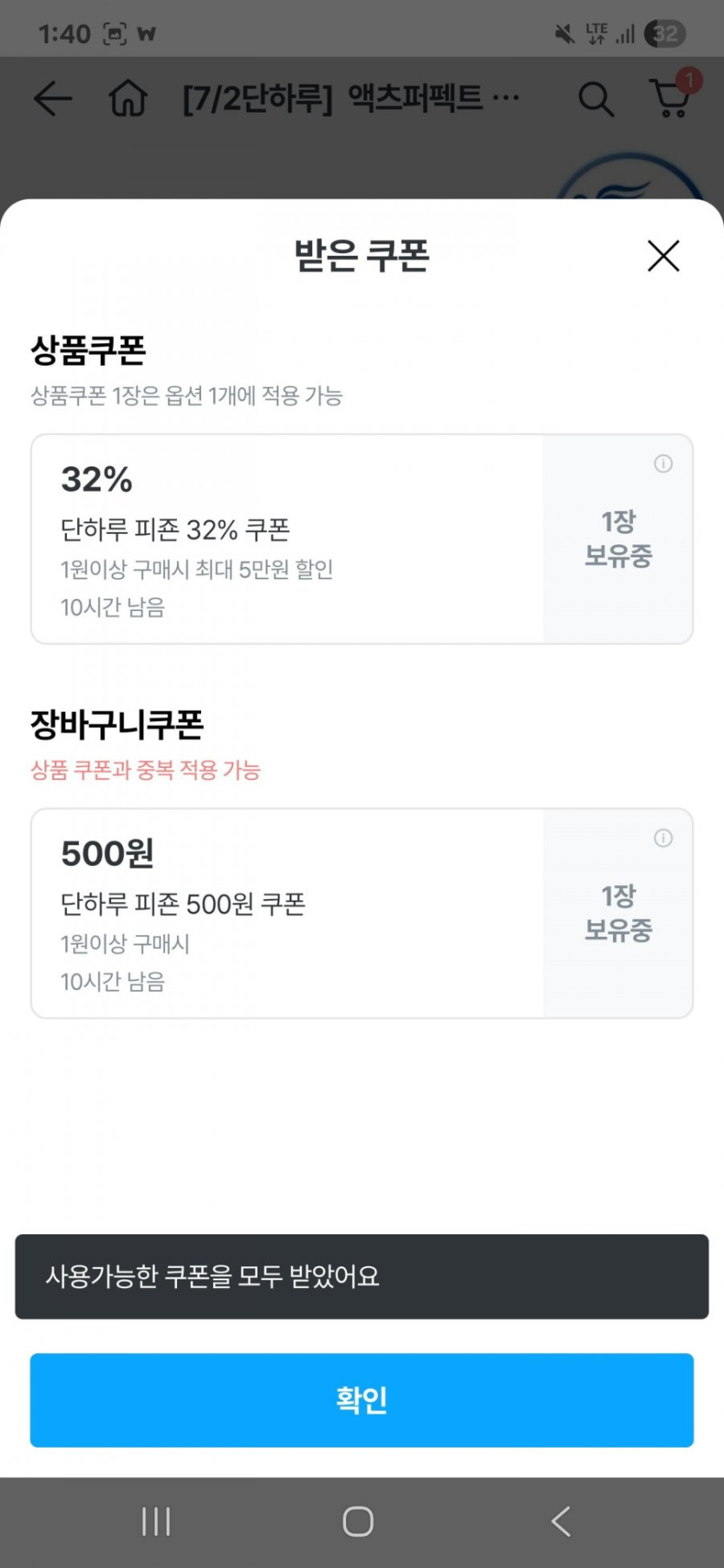Open search with the magnifier icon
The height and width of the screenshot is (1568, 724).
[596, 99]
